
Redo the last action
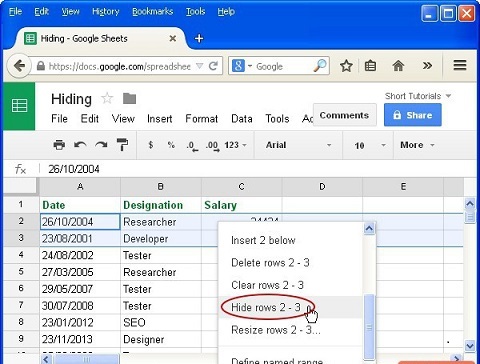click(x=101, y=145)
